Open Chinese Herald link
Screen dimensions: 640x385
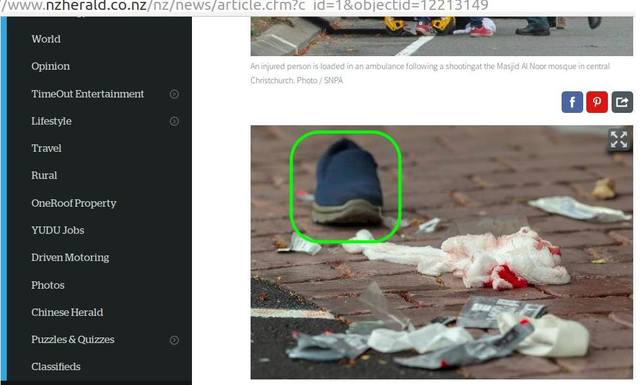pyautogui.click(x=67, y=312)
